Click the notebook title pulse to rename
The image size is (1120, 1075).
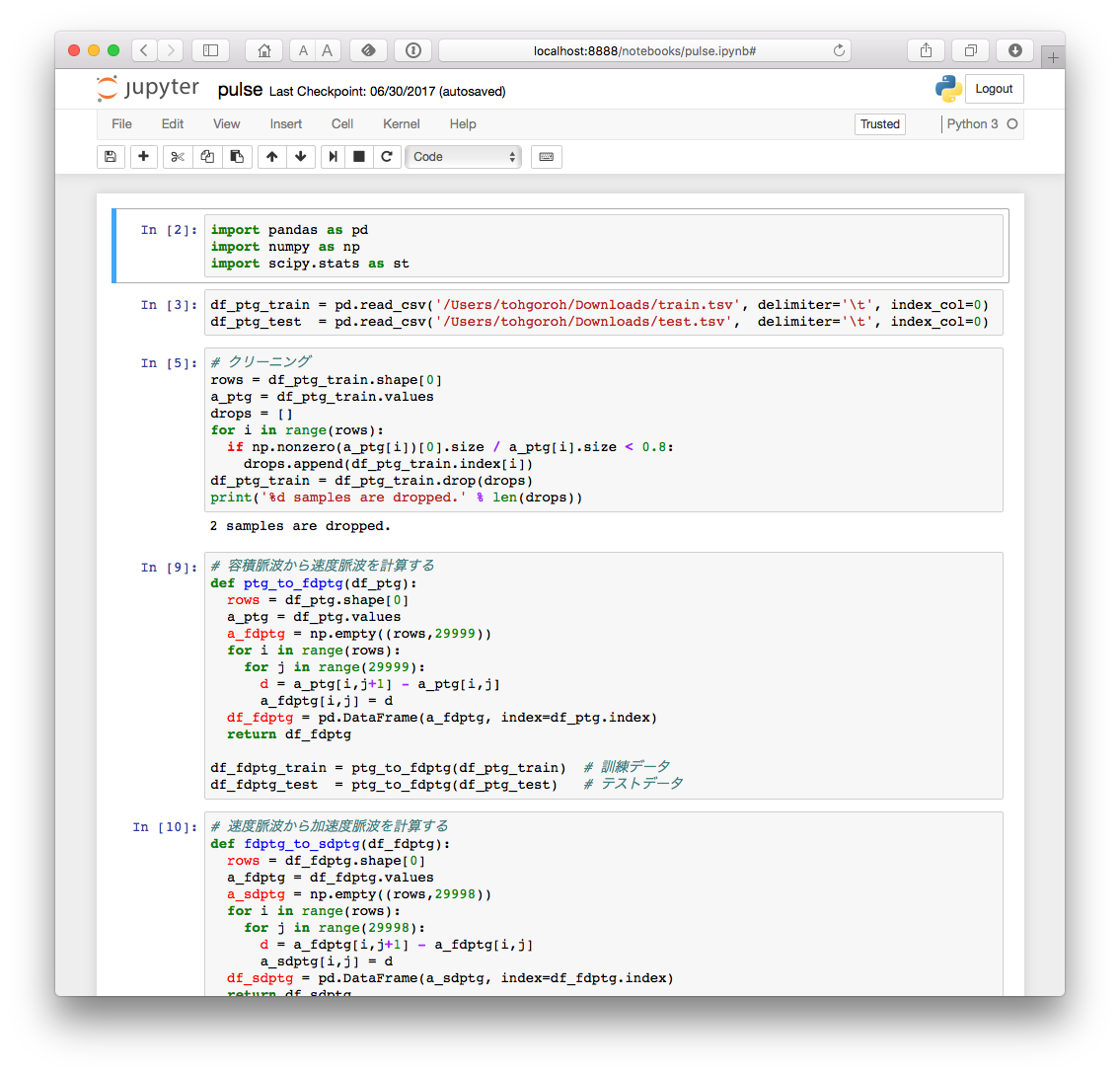(240, 90)
